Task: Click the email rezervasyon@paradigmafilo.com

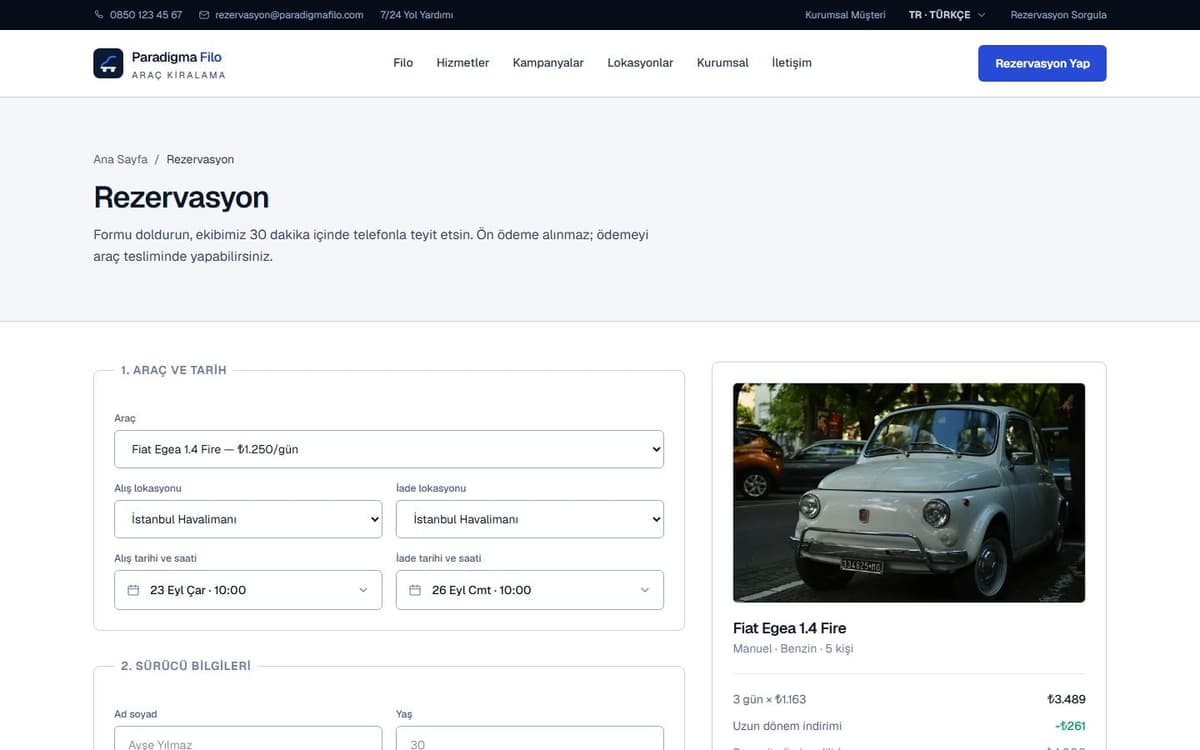Action: (x=289, y=15)
